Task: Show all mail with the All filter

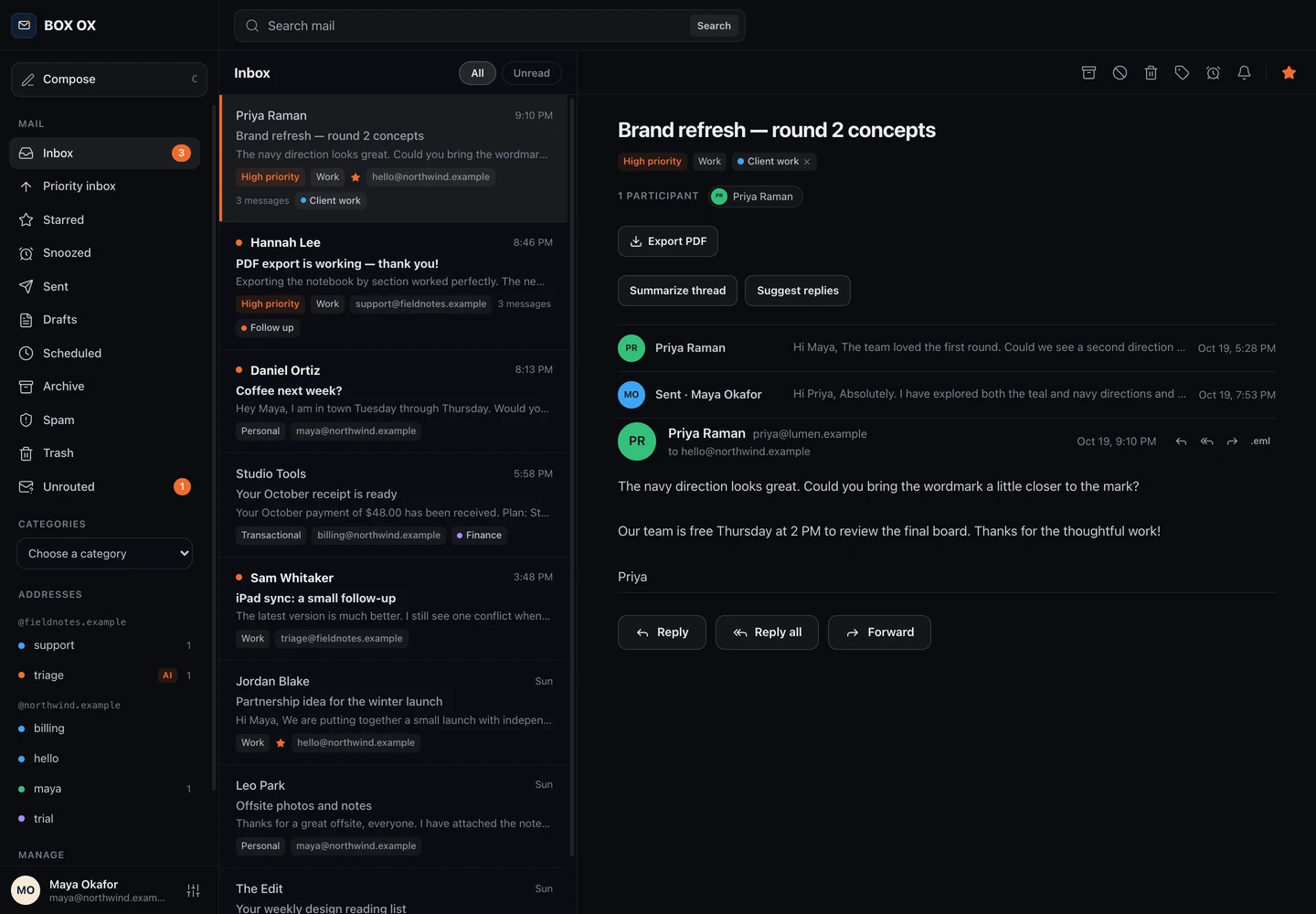Action: click(x=477, y=73)
